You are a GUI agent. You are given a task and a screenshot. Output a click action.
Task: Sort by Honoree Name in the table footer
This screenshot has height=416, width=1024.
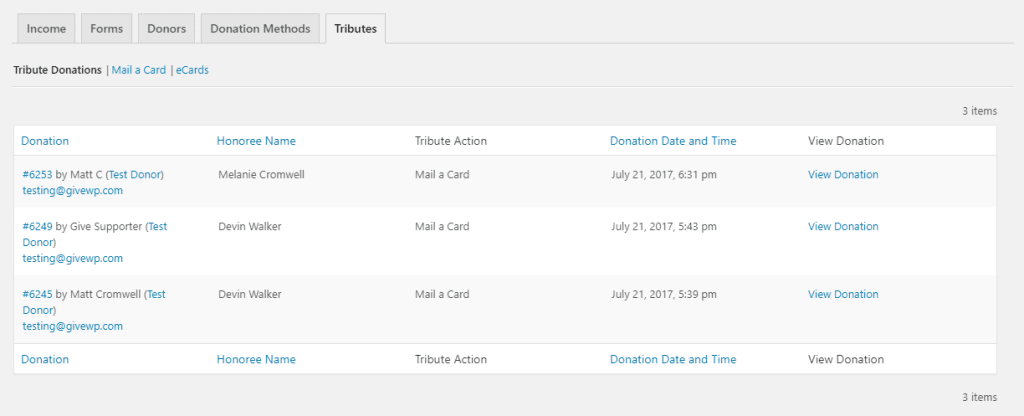point(256,359)
